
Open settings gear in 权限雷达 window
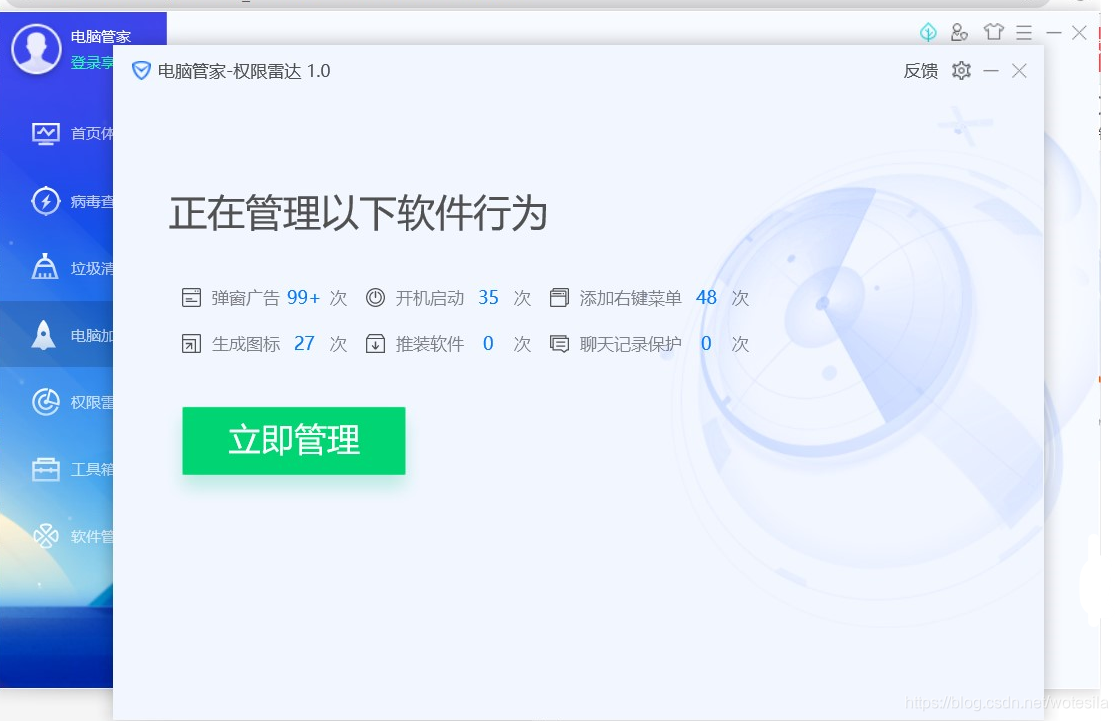coord(961,71)
